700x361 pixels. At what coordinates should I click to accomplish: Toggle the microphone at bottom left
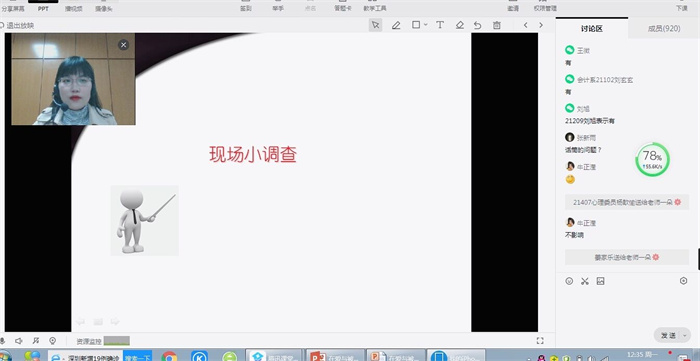pyautogui.click(x=2, y=341)
